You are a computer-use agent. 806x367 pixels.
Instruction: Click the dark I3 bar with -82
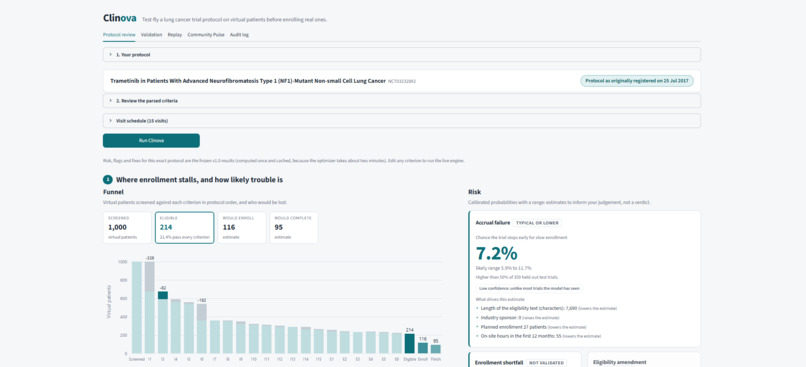tap(162, 295)
